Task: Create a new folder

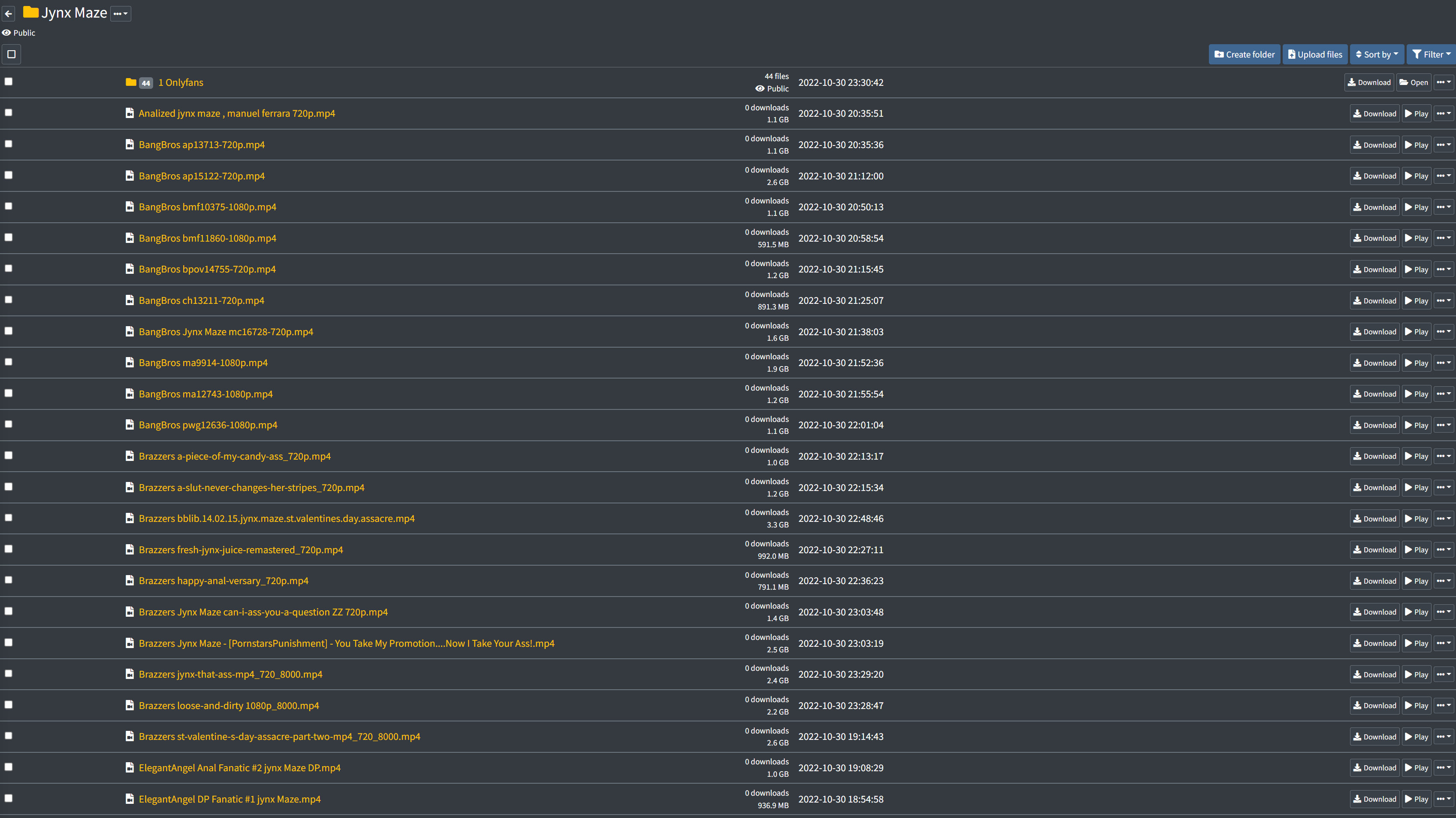Action: (1244, 54)
